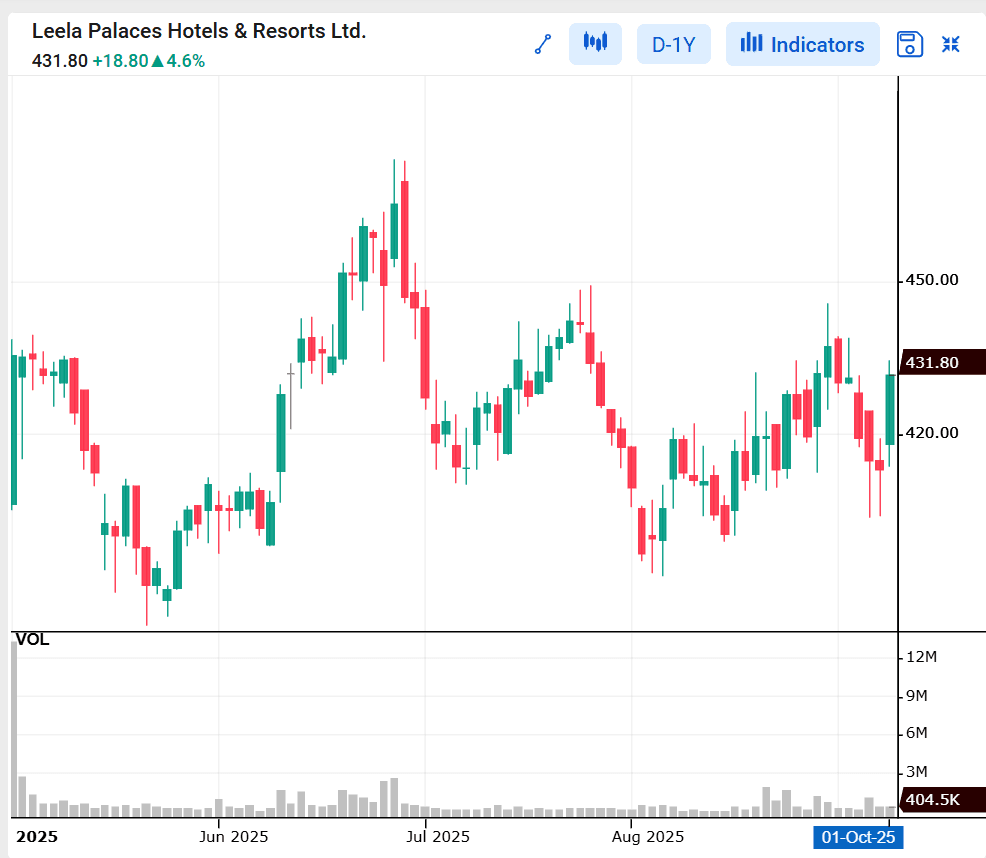The width and height of the screenshot is (986, 858).
Task: Click the Jun 2025 time axis label
Action: pyautogui.click(x=233, y=837)
